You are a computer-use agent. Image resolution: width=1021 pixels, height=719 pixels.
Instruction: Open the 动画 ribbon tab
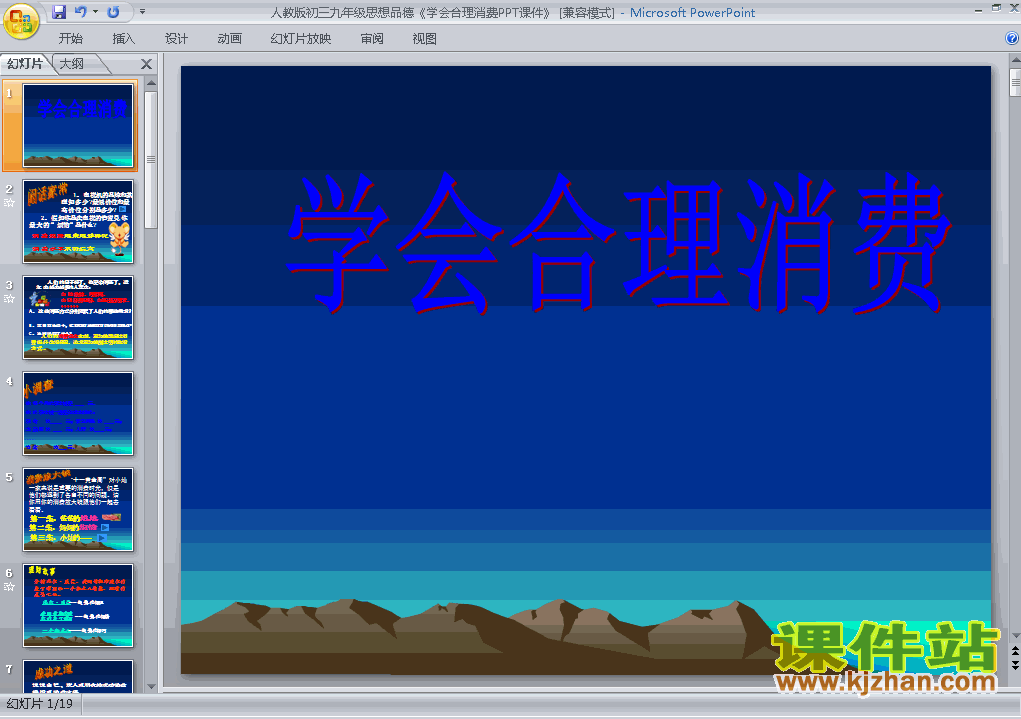click(x=229, y=38)
